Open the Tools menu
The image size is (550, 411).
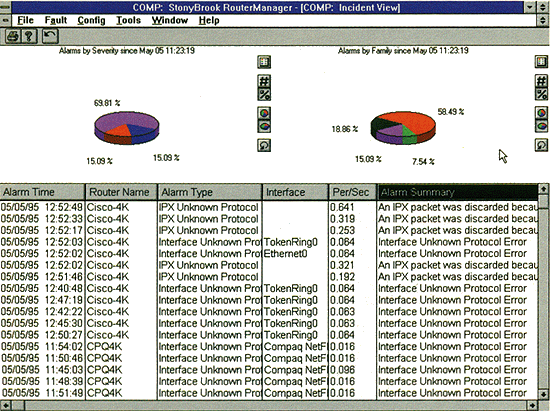click(x=128, y=20)
